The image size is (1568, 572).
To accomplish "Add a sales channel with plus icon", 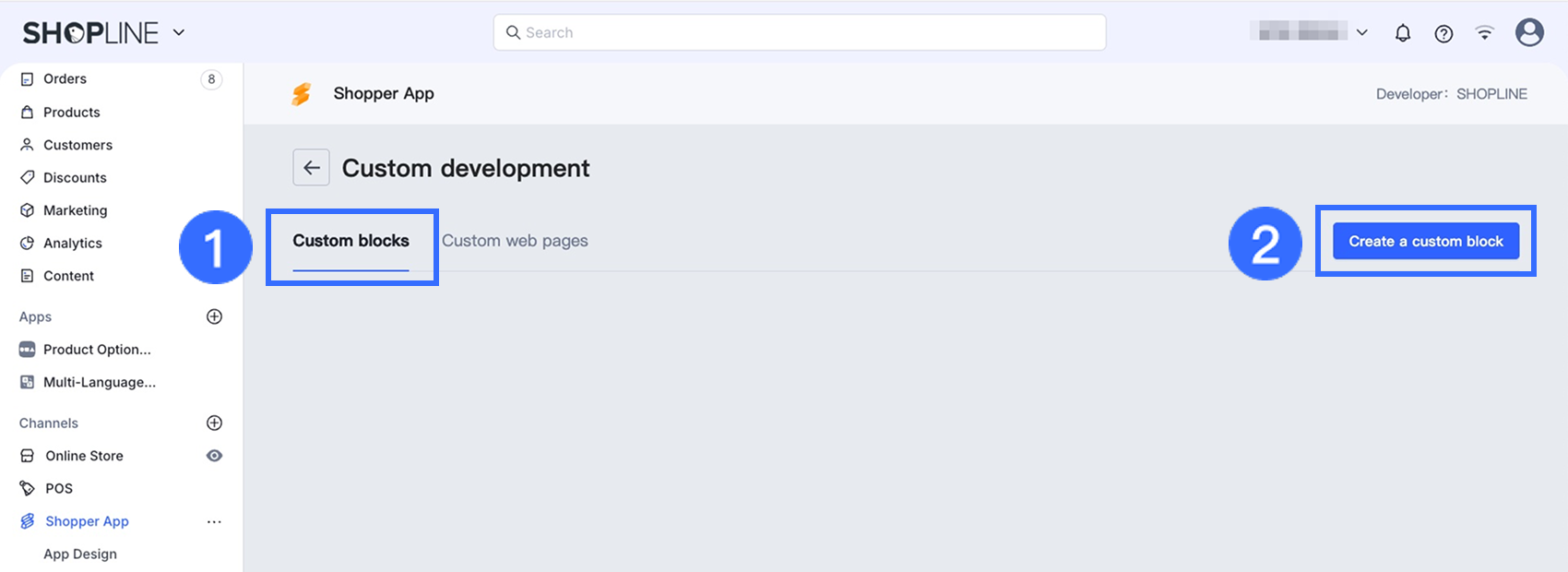I will [214, 423].
